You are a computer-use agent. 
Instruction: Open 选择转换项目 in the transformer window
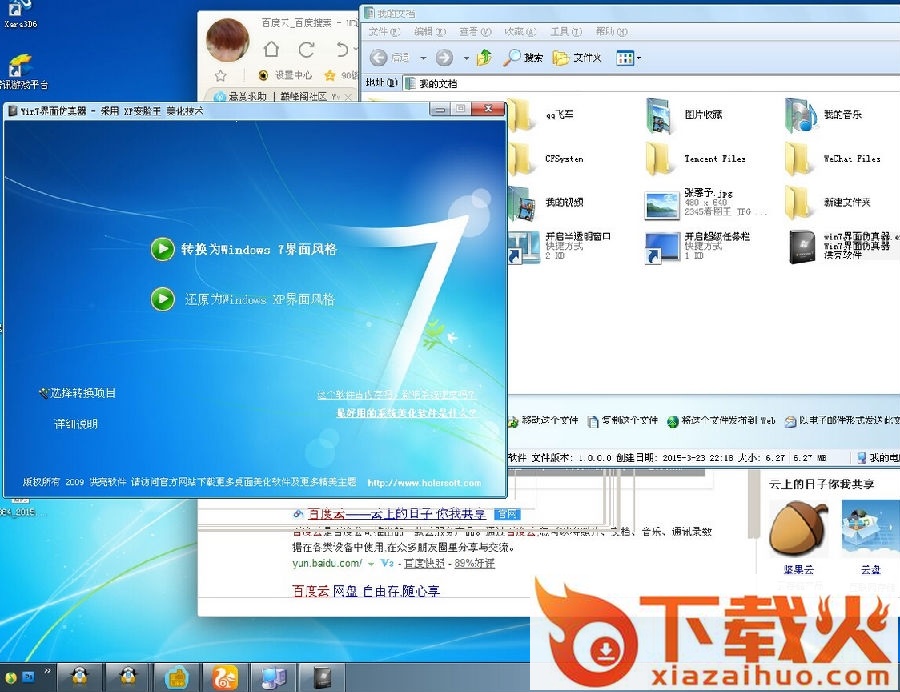tap(77, 393)
